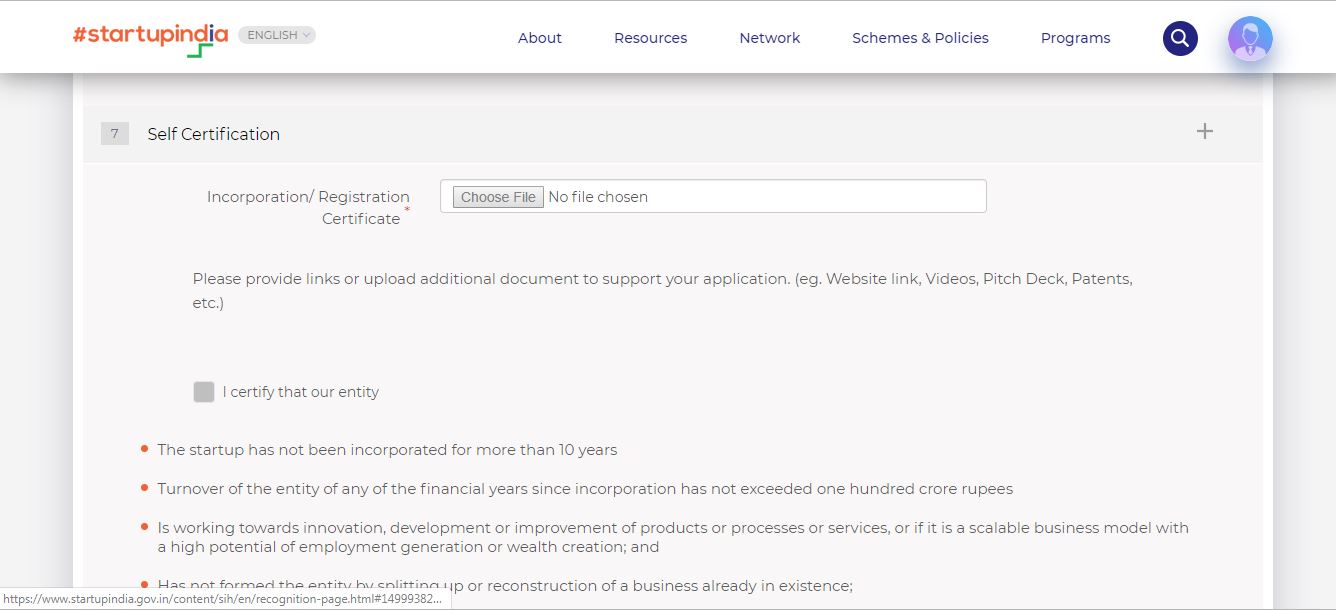Click the Choose File button
The image size is (1336, 610).
click(x=498, y=196)
